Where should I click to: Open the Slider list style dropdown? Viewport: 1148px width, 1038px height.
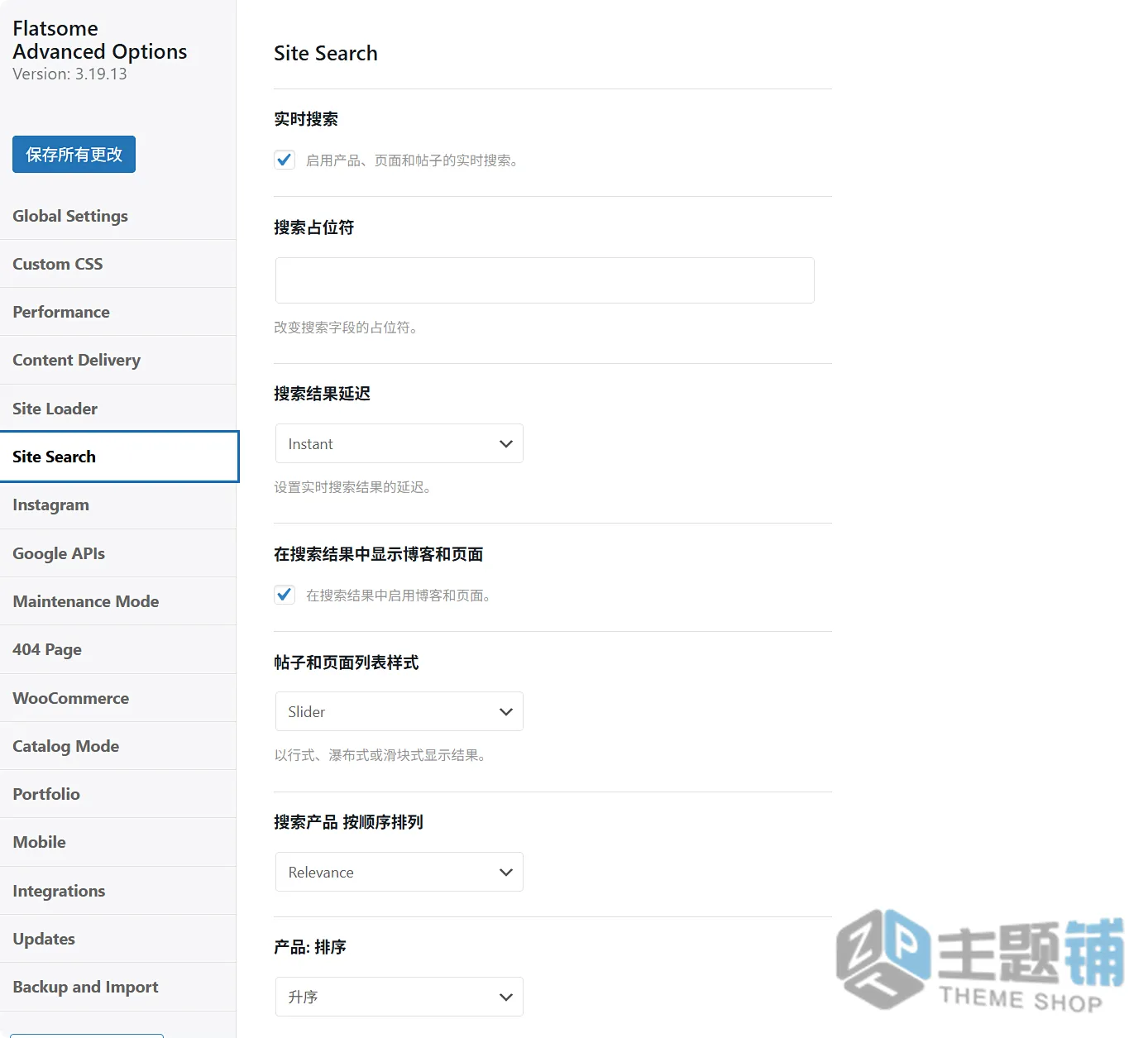pyautogui.click(x=399, y=711)
